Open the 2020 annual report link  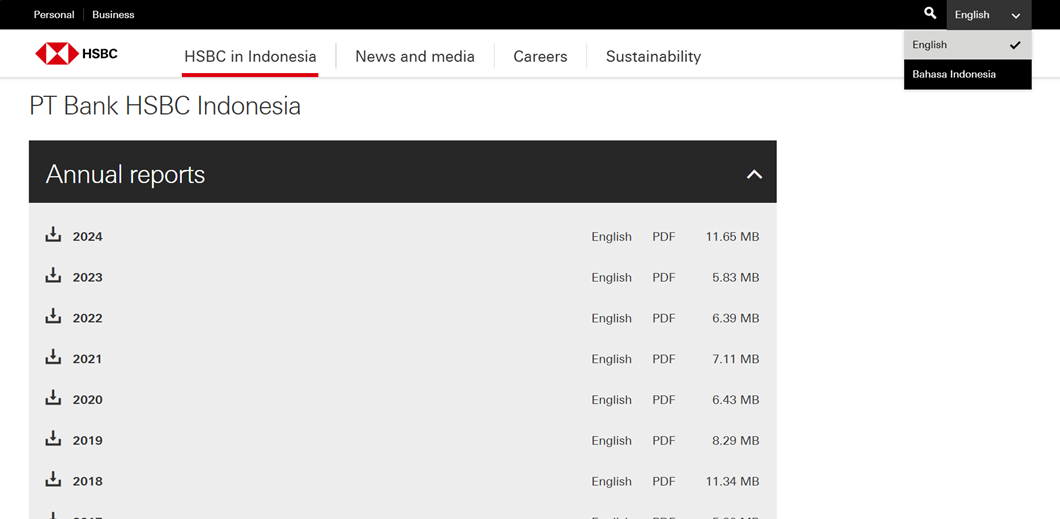pos(88,400)
